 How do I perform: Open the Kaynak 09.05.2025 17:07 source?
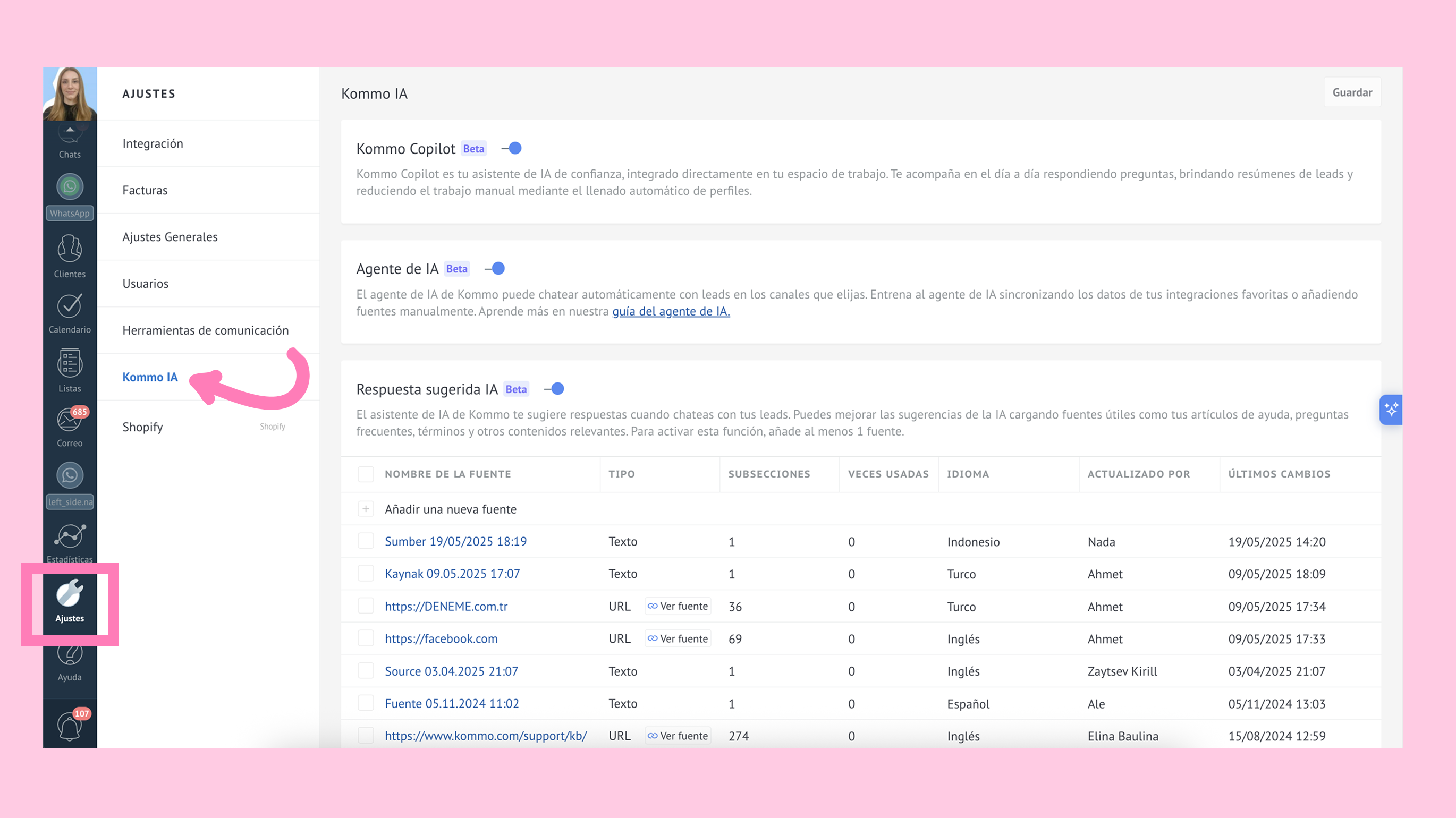[452, 573]
